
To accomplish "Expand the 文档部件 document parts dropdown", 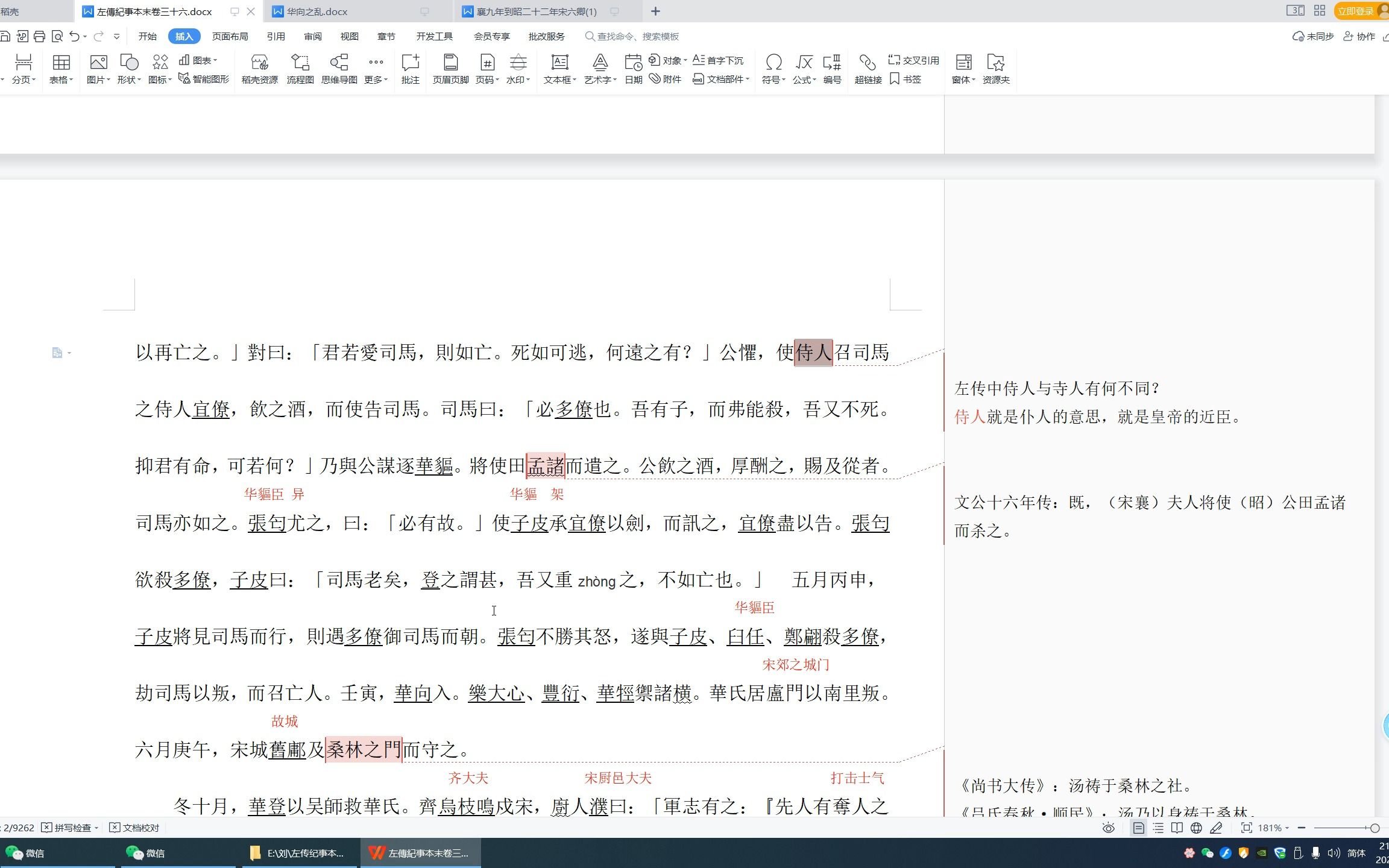I will point(721,79).
